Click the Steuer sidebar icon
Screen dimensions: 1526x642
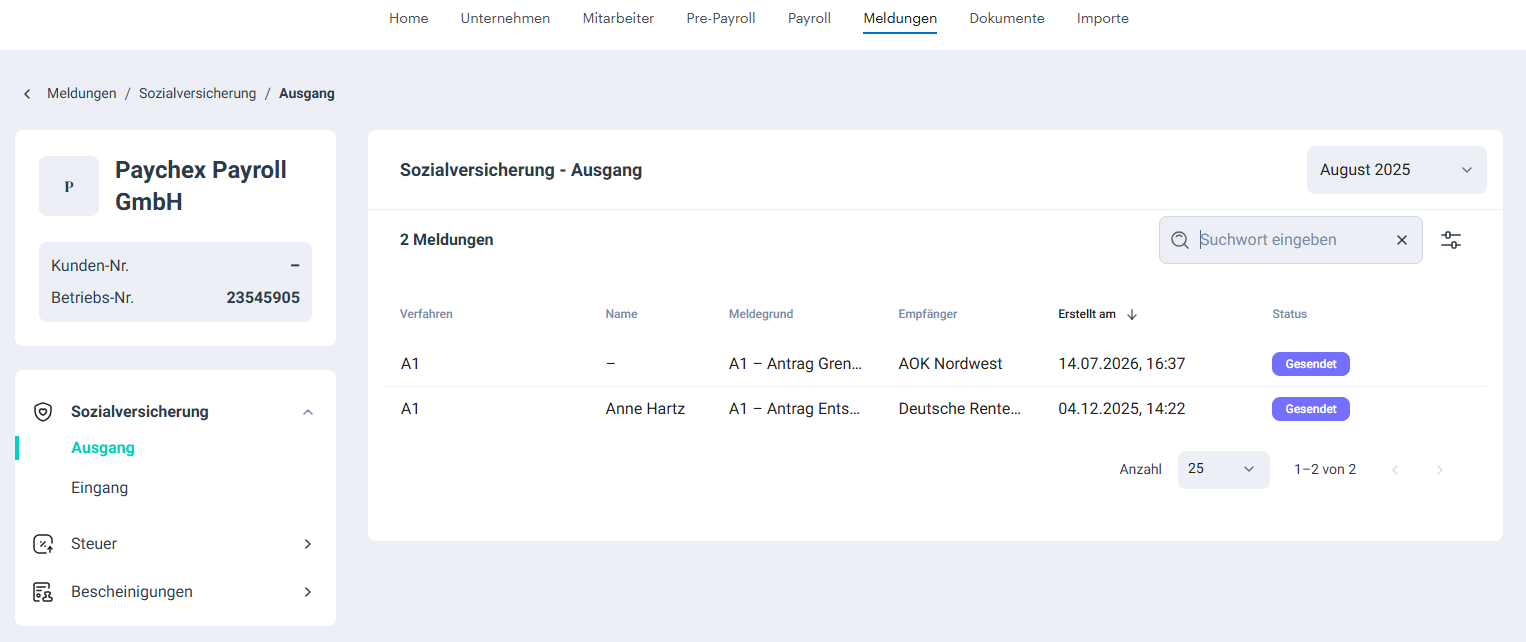click(43, 544)
